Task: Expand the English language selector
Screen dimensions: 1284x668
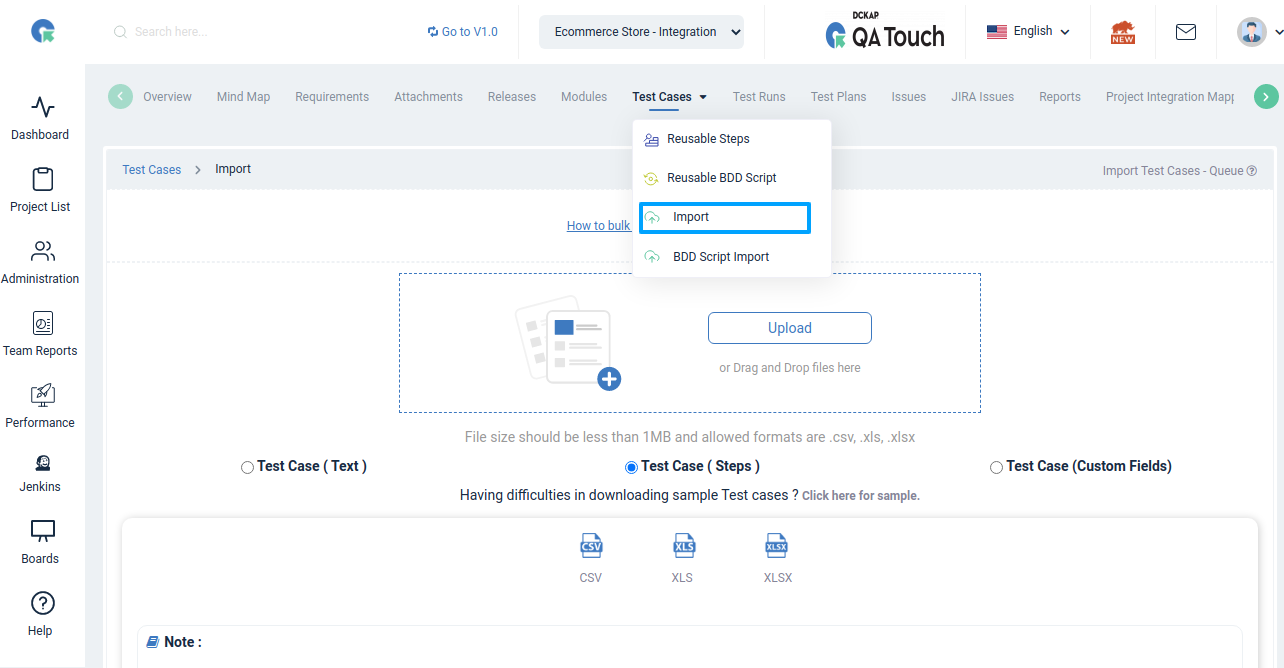Action: coord(1028,32)
